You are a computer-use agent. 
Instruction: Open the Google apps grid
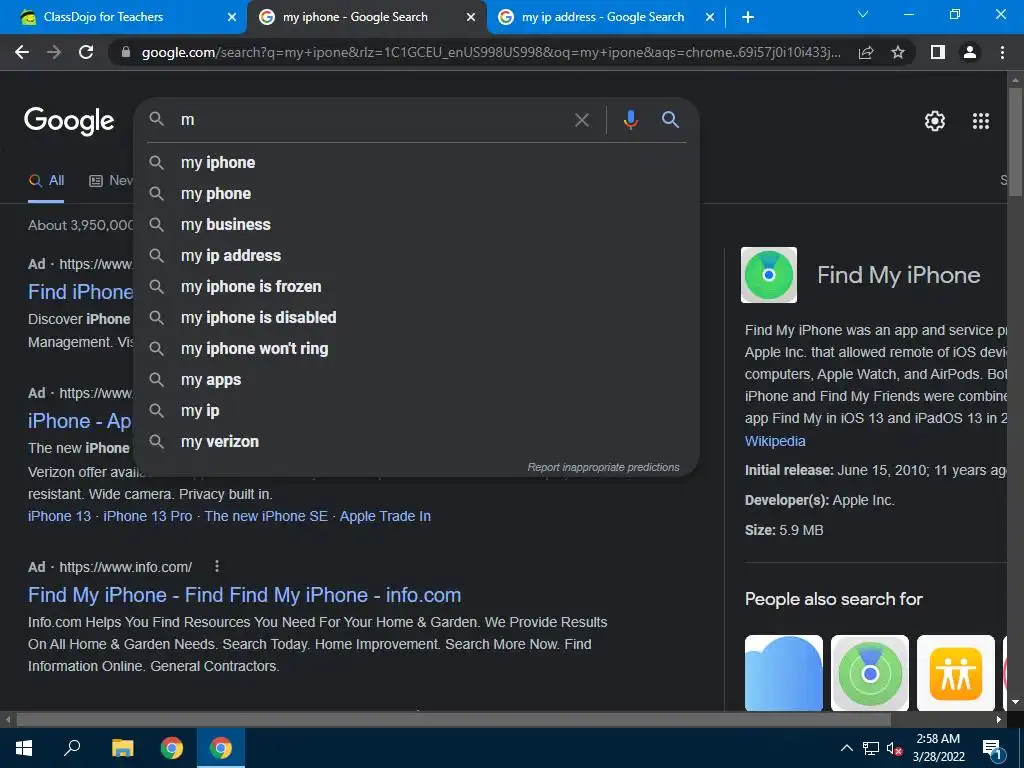click(981, 121)
